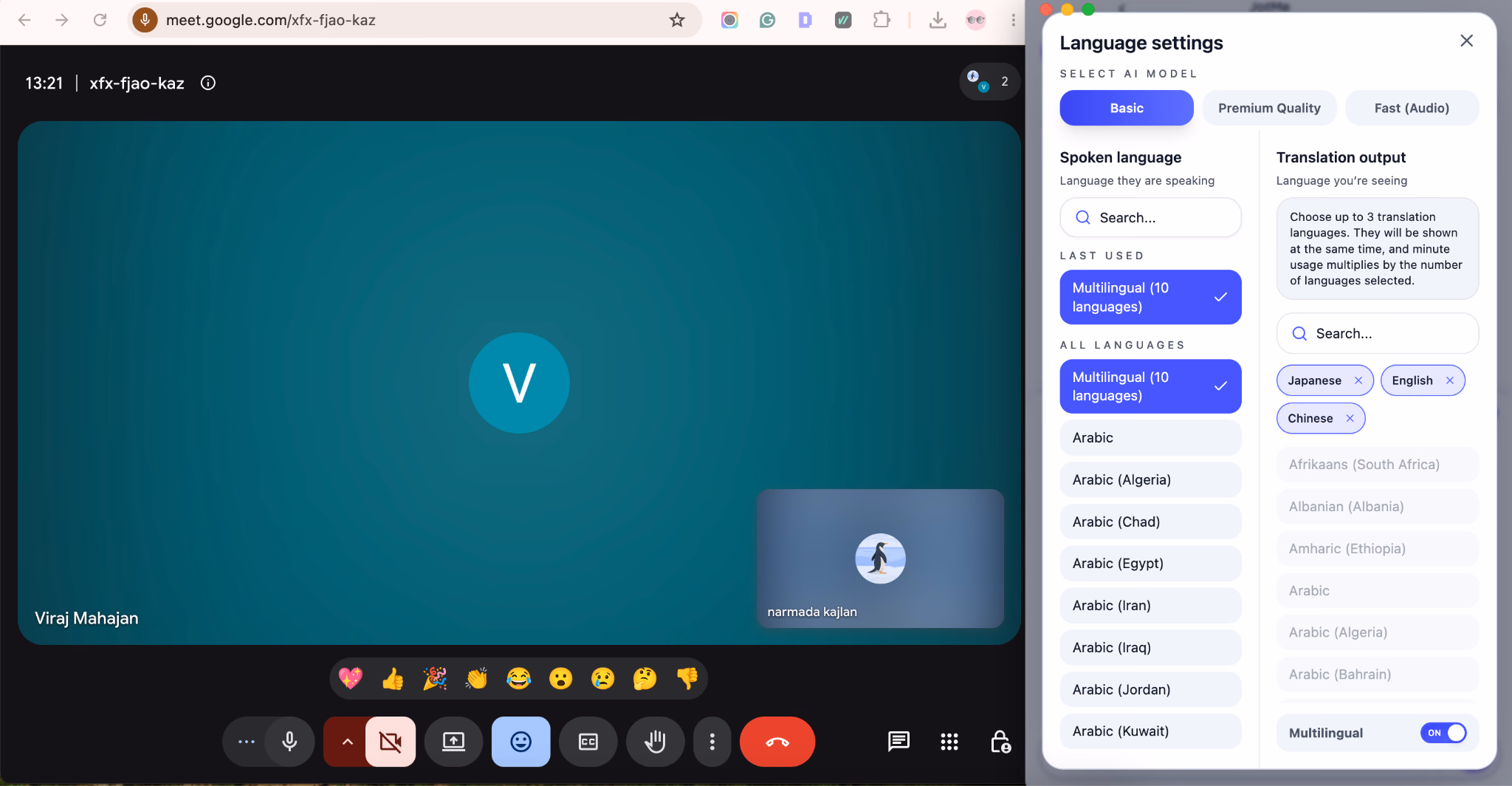Click narrada kajlan self-view tile
The width and height of the screenshot is (1512, 786).
click(x=880, y=558)
